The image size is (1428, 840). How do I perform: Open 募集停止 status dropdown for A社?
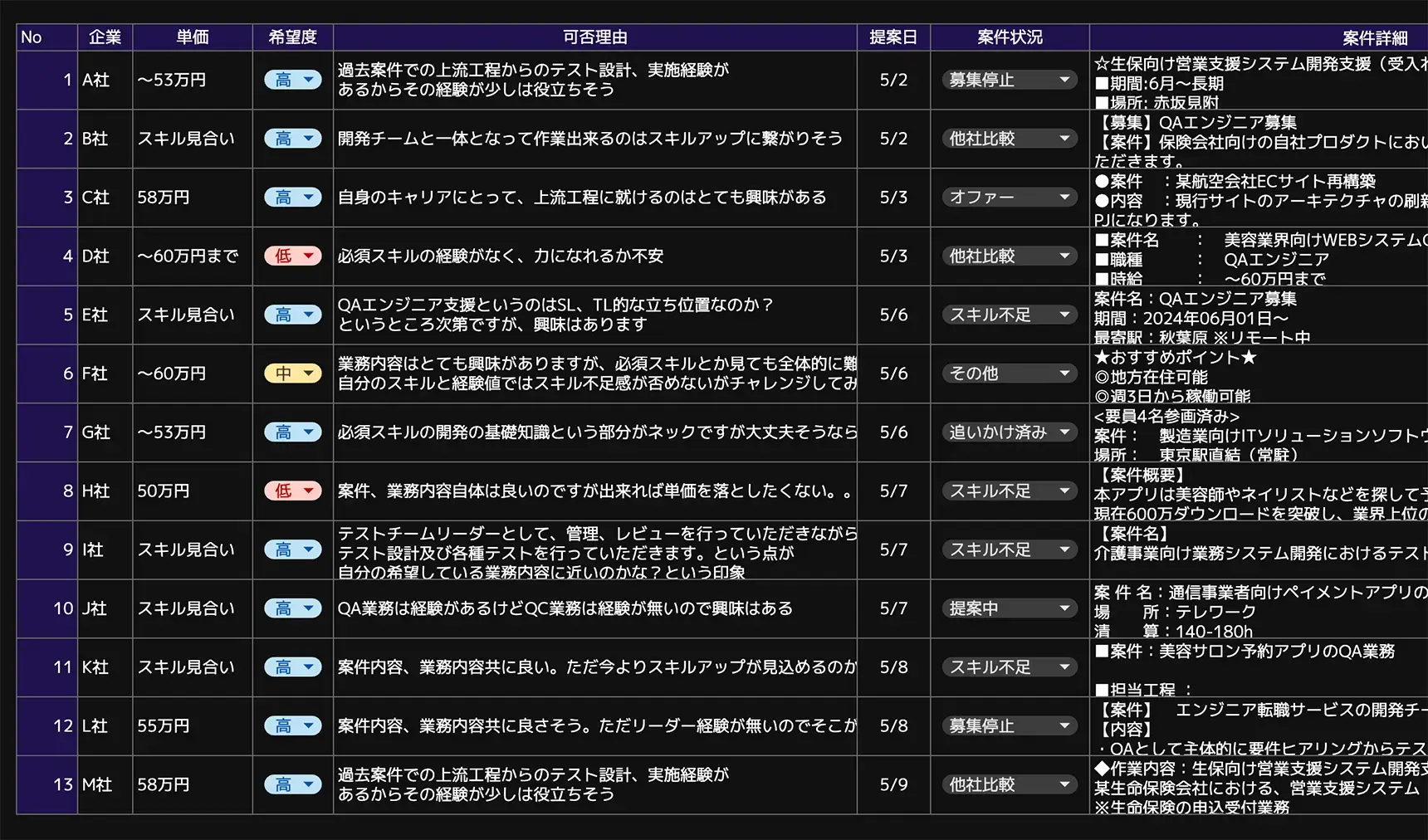[x=1010, y=80]
